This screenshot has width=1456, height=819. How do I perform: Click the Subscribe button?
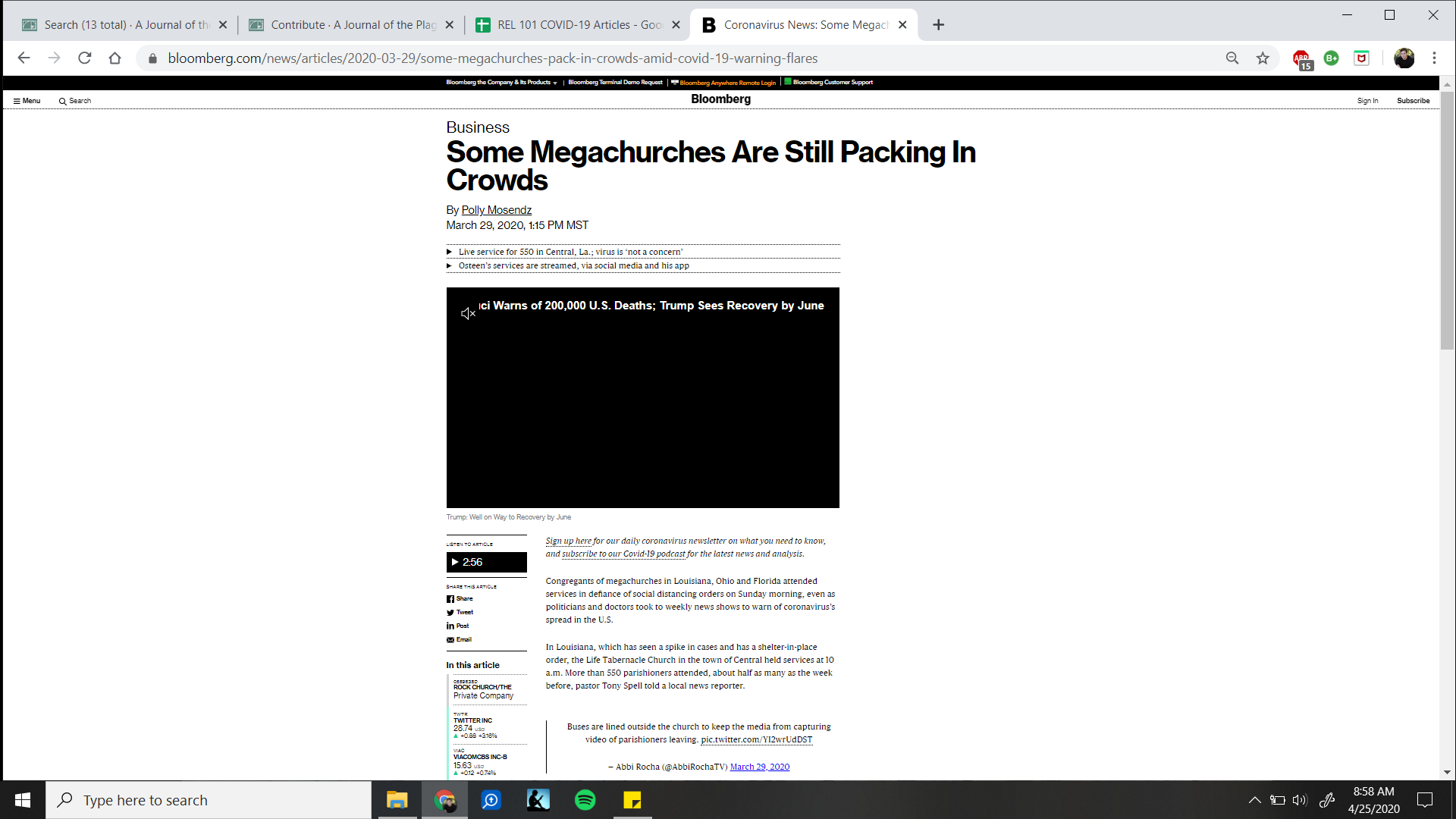[1413, 101]
